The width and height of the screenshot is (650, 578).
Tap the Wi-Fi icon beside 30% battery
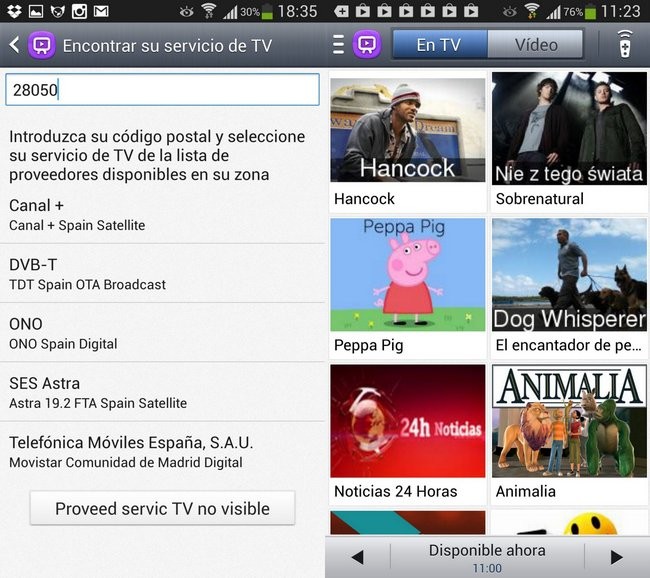pos(209,11)
